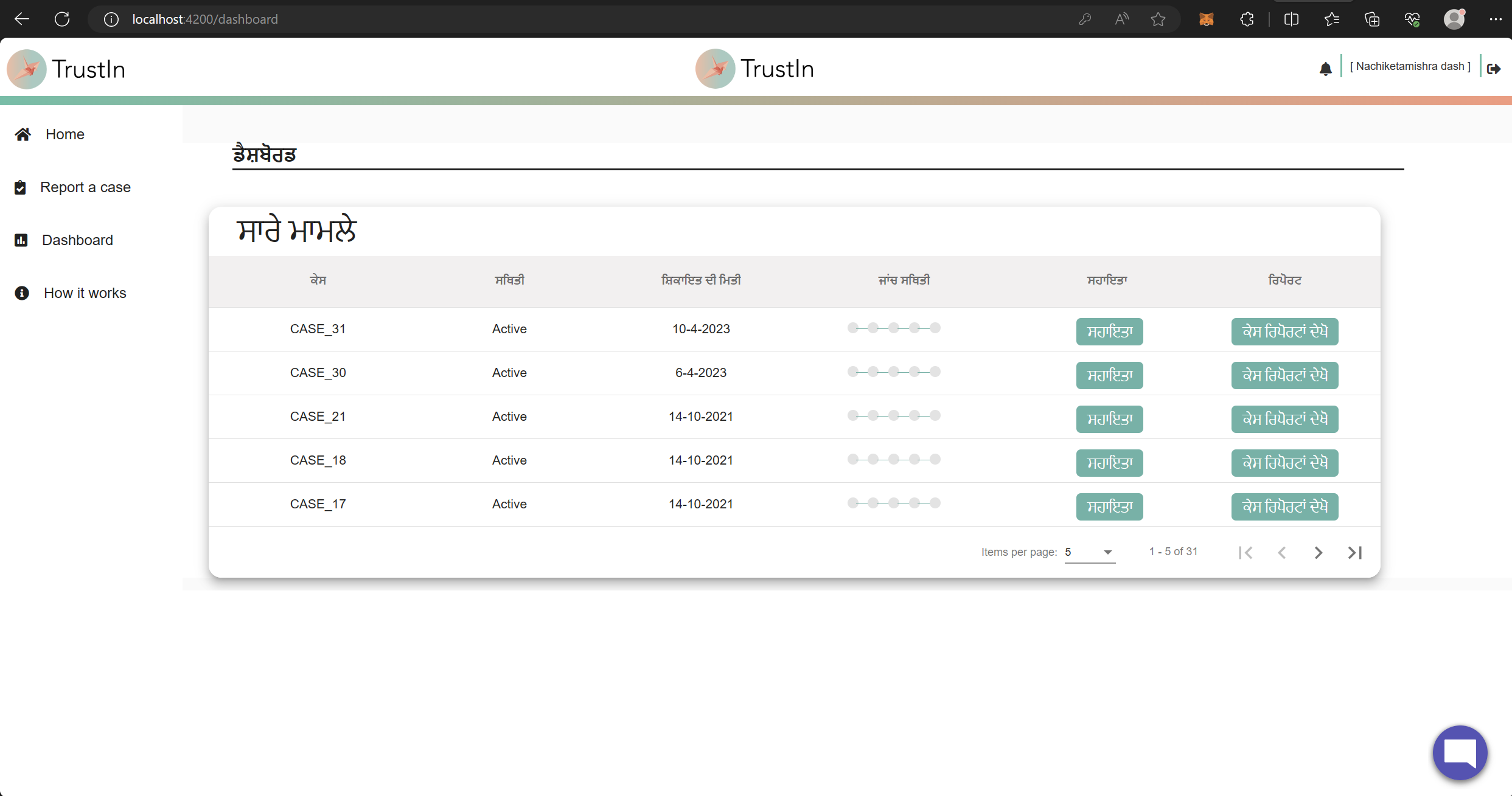Click investigation progress stepper for CASE_30

(894, 372)
